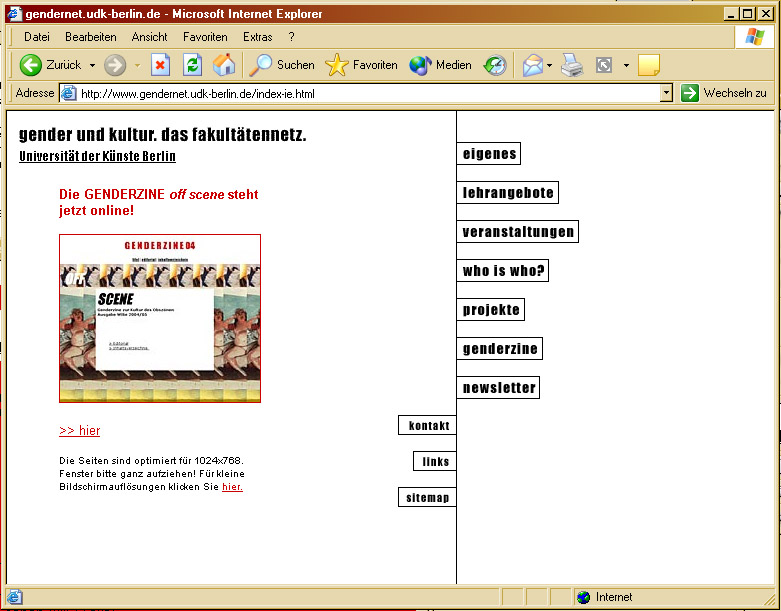The height and width of the screenshot is (611, 781).
Task: Follow the Universität der Künste Berlin link
Action: coord(97,156)
